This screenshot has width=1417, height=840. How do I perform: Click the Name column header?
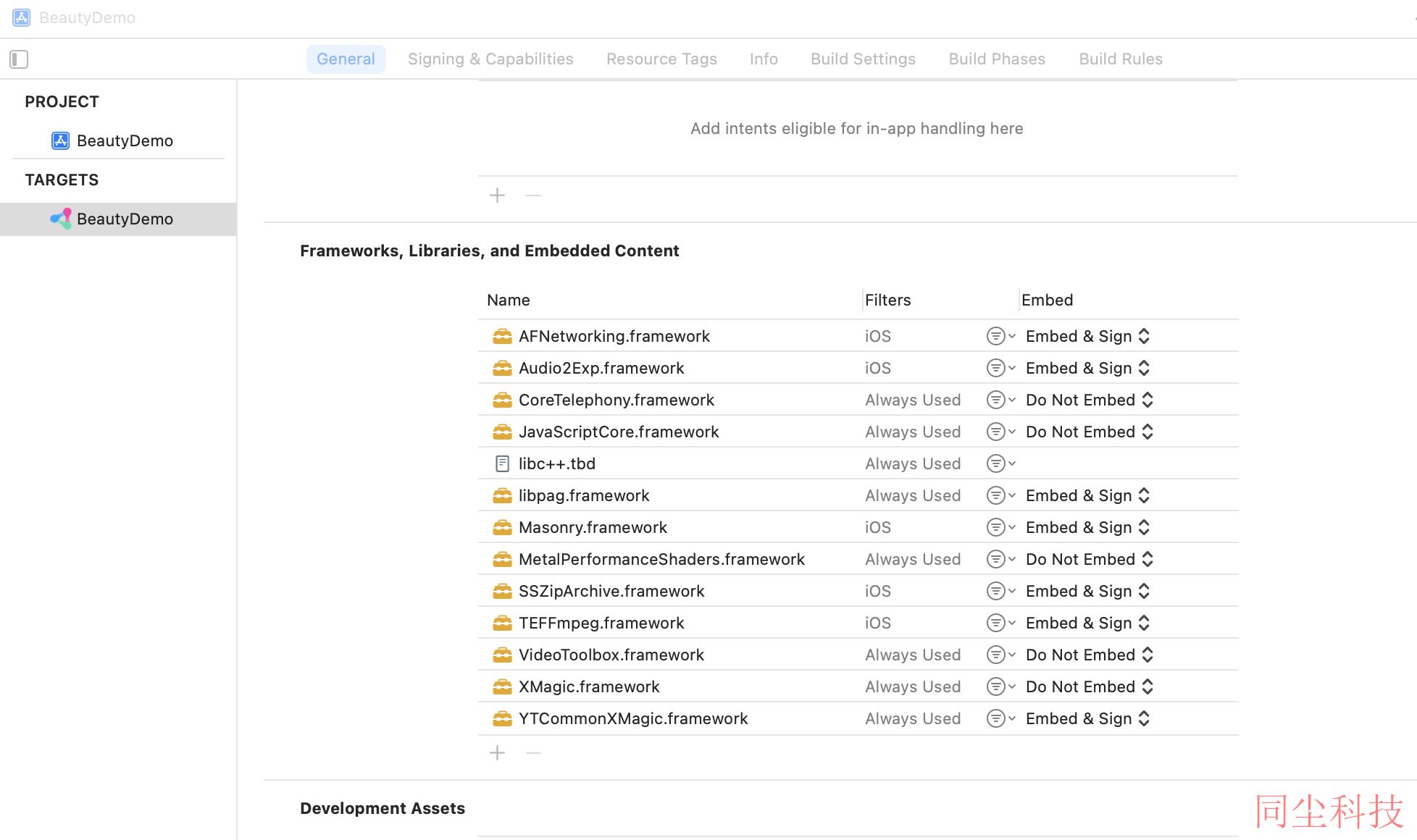tap(509, 300)
